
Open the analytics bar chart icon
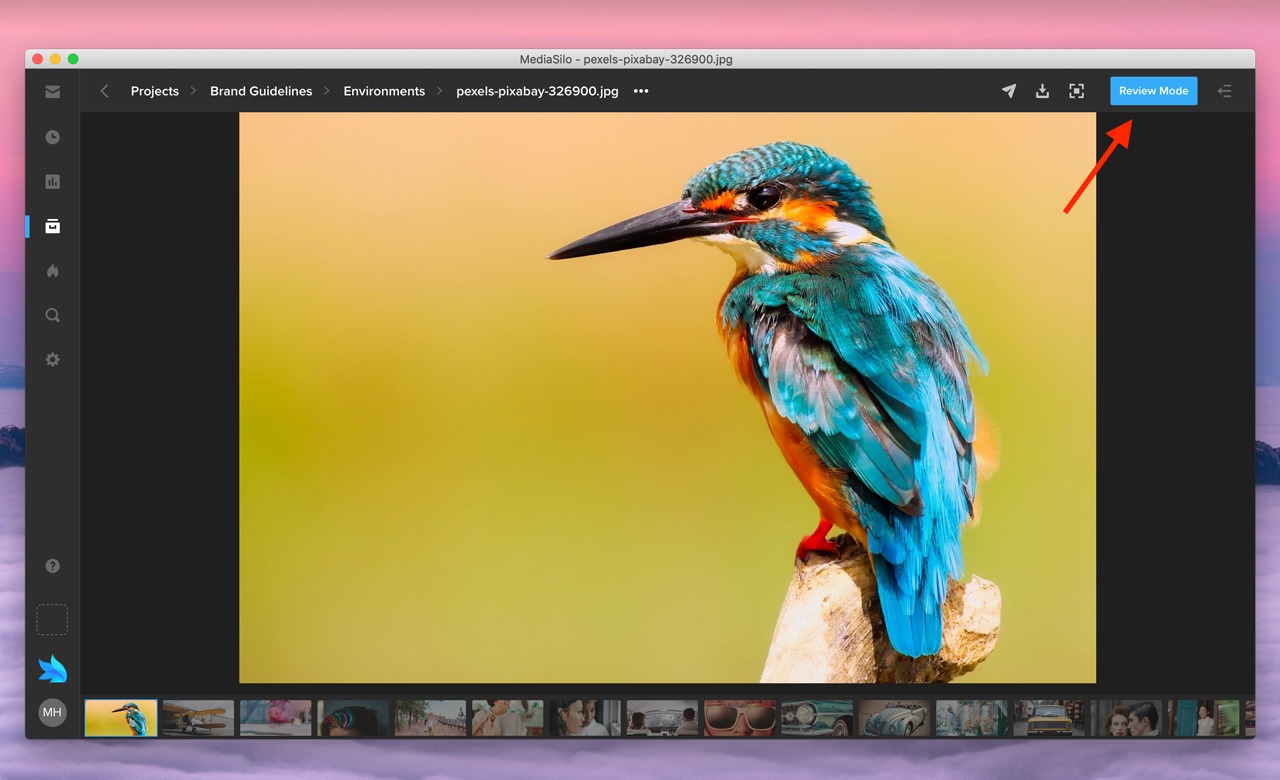click(52, 182)
